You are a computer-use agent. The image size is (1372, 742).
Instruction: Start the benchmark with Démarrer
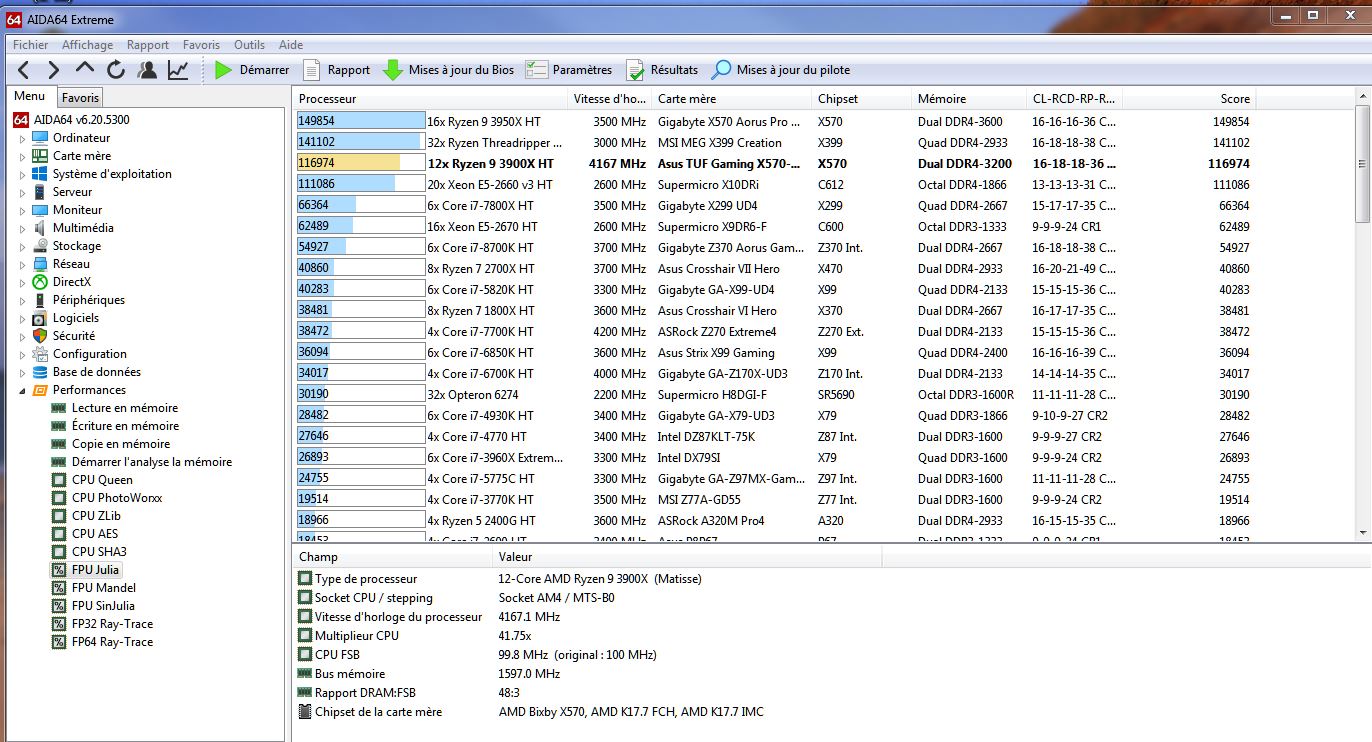coord(252,70)
